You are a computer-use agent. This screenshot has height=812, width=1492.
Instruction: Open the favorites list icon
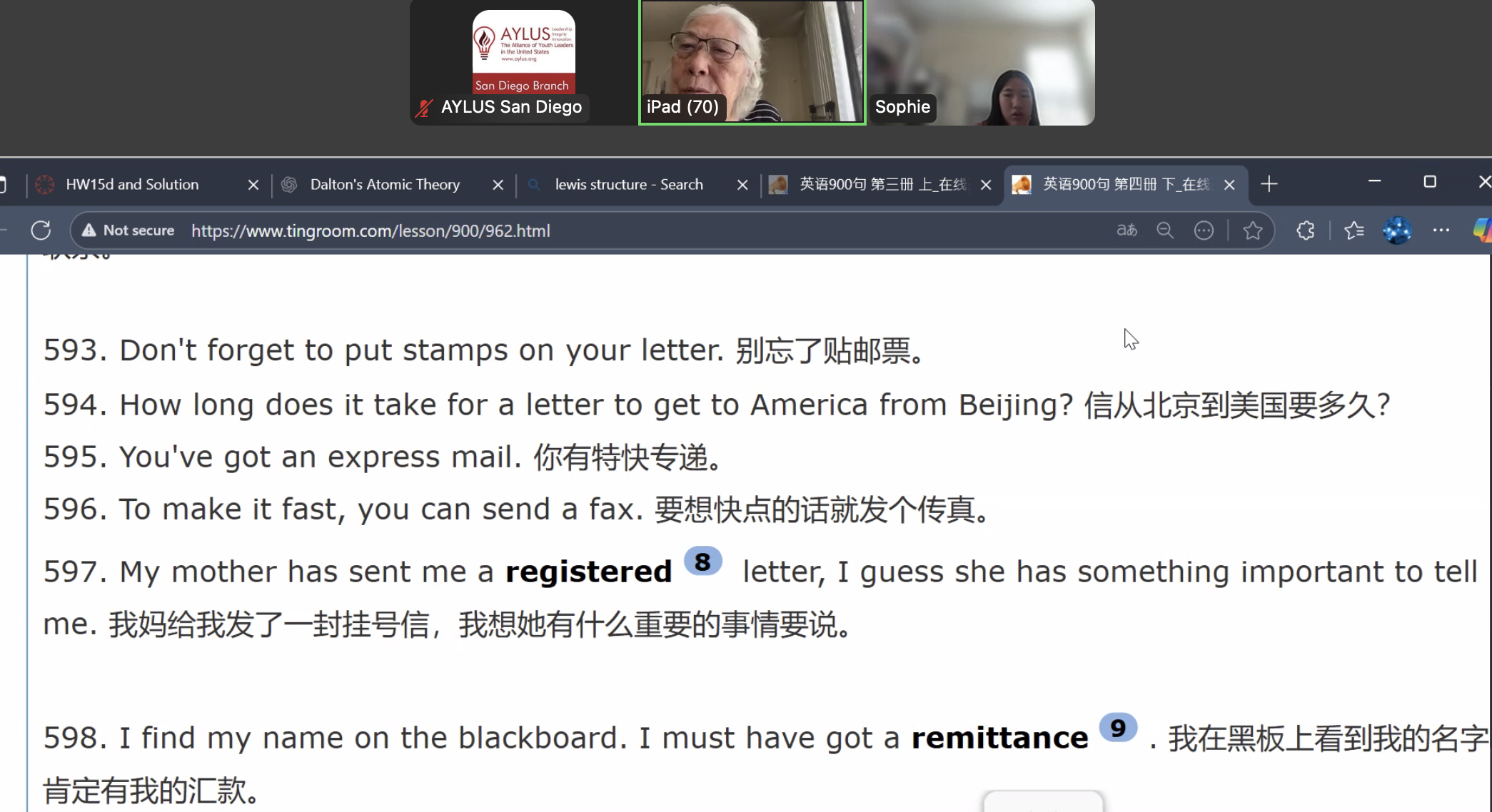1354,230
